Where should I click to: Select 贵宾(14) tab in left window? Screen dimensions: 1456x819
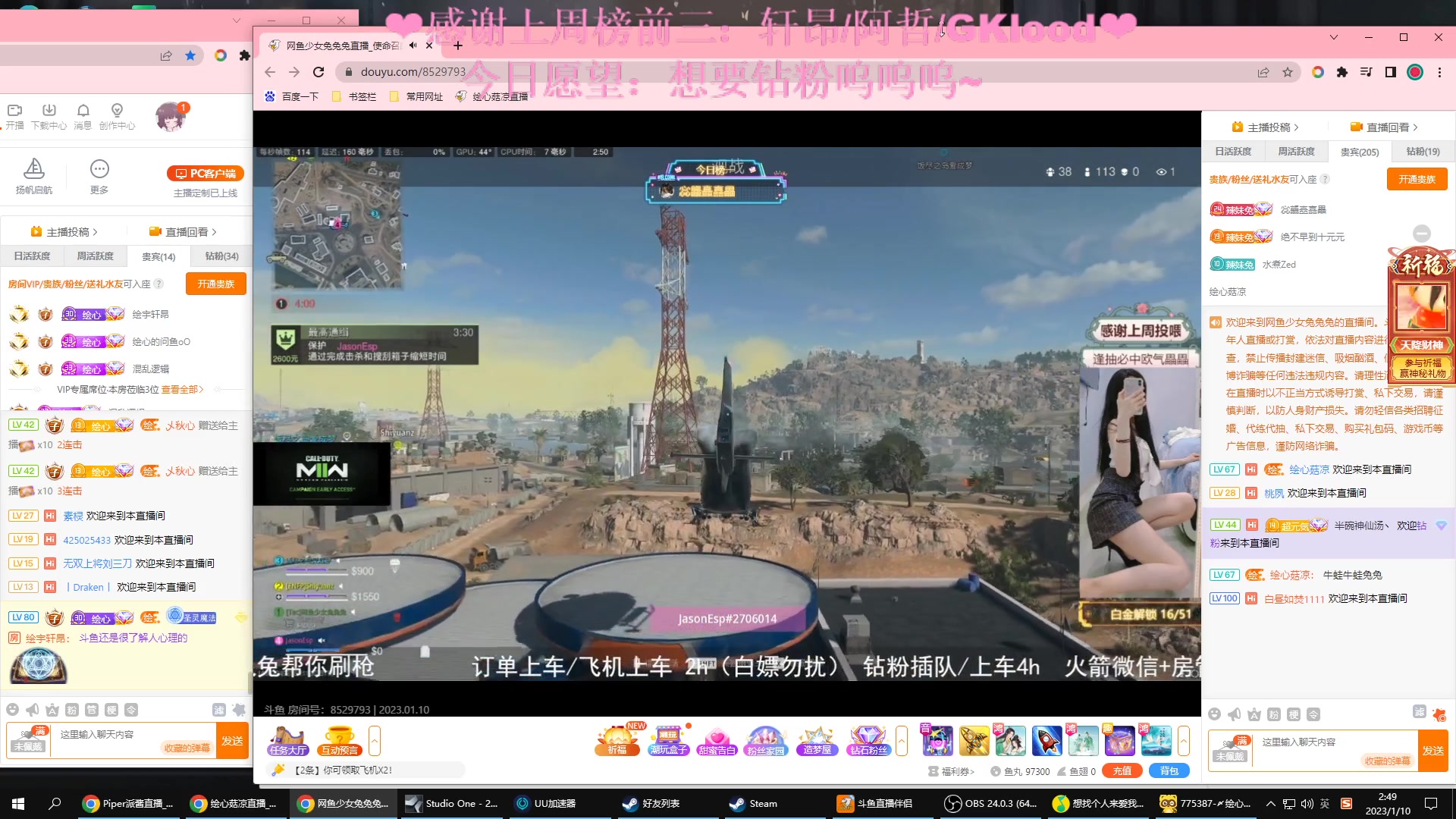(158, 256)
